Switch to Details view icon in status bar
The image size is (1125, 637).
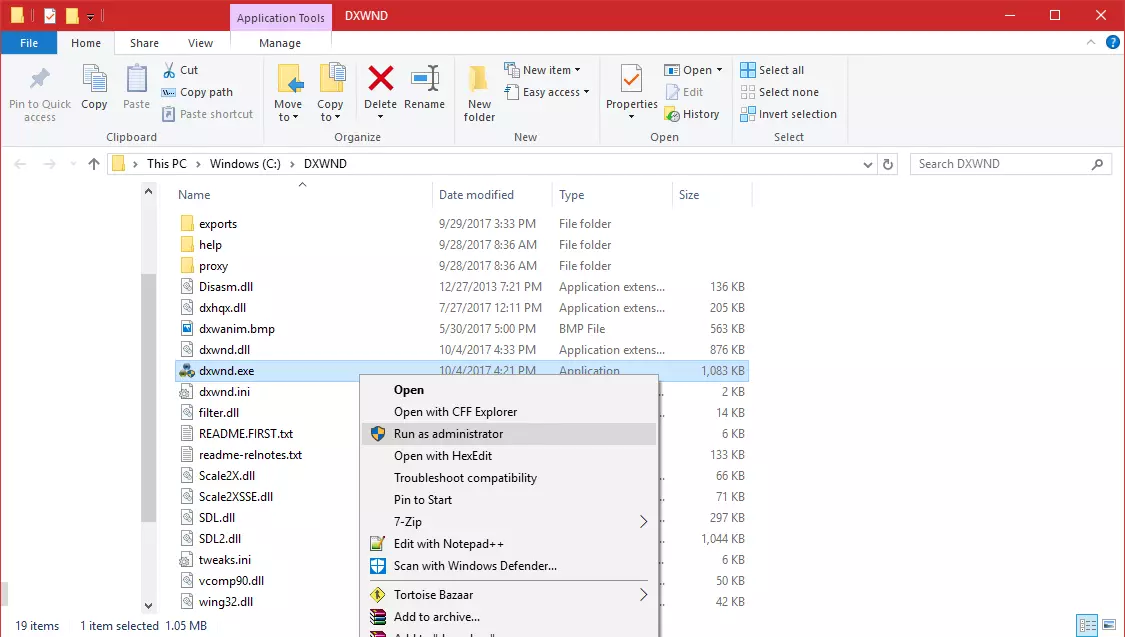click(1087, 626)
